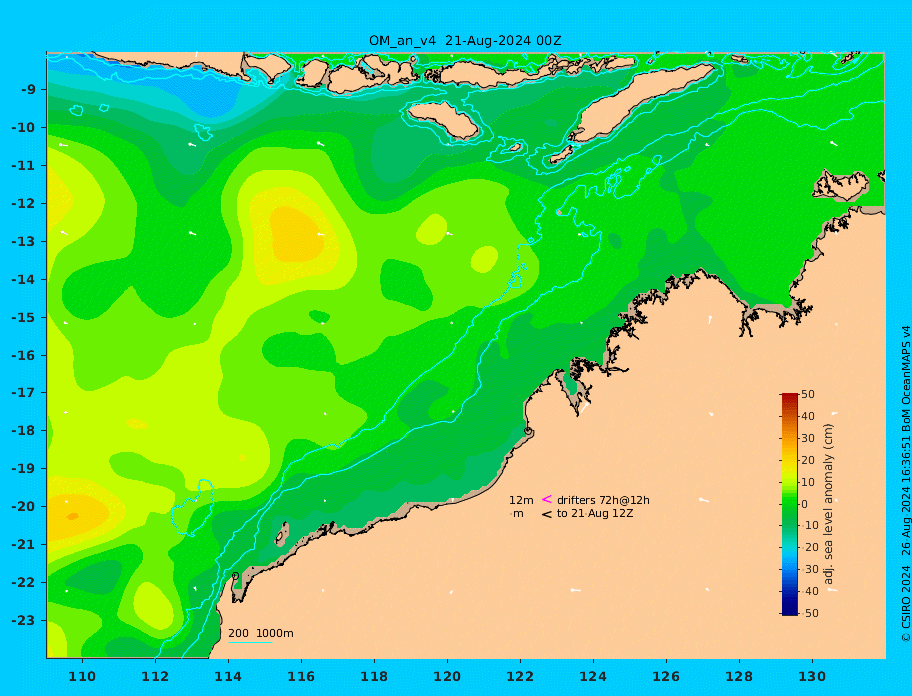Click the longitude label 124
This screenshot has height=696, width=912.
click(593, 677)
